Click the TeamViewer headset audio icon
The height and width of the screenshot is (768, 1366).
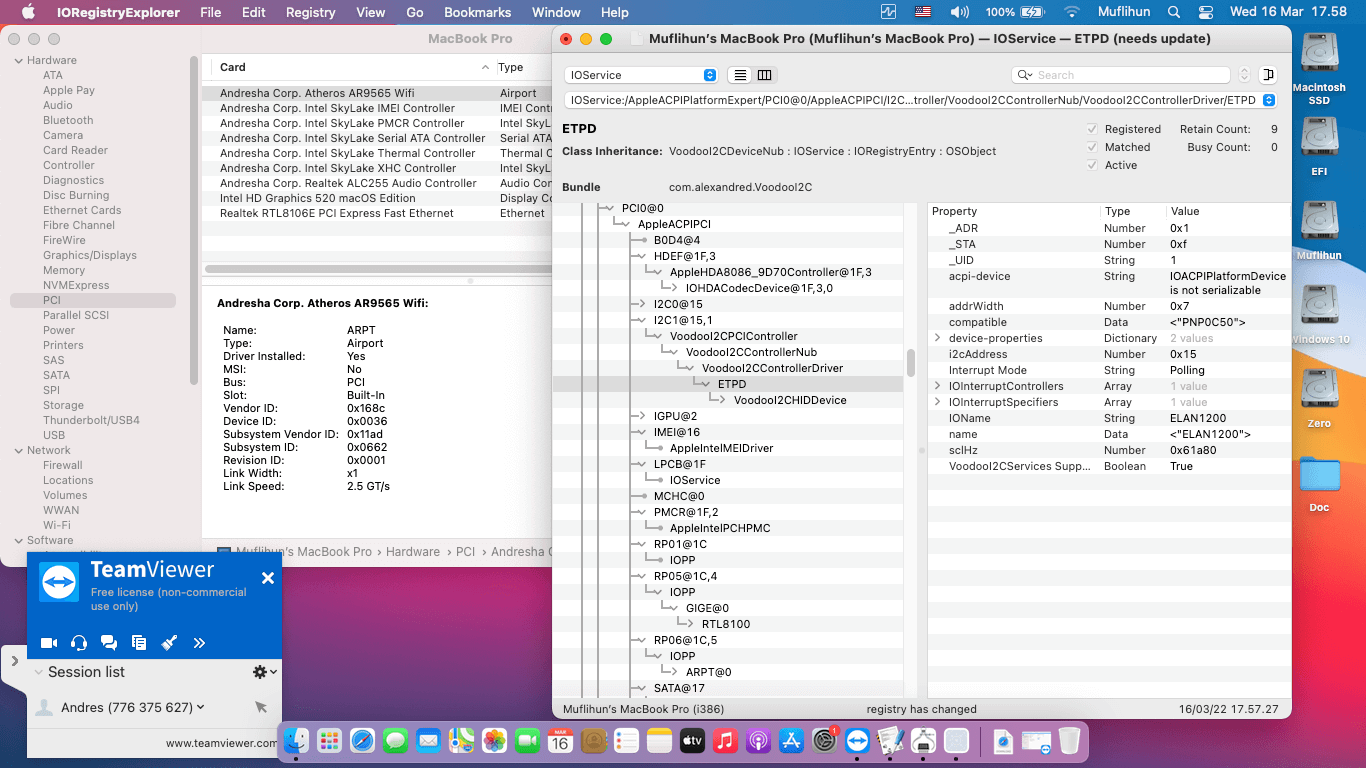pyautogui.click(x=79, y=643)
